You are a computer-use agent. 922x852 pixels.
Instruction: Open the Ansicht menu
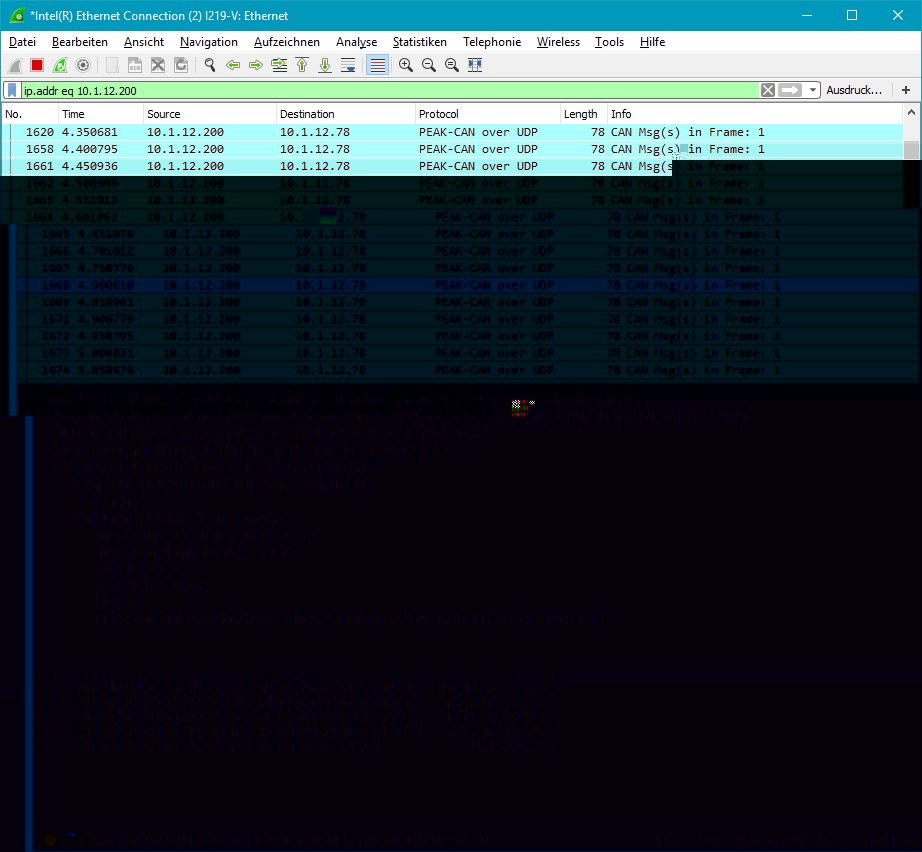(x=144, y=42)
